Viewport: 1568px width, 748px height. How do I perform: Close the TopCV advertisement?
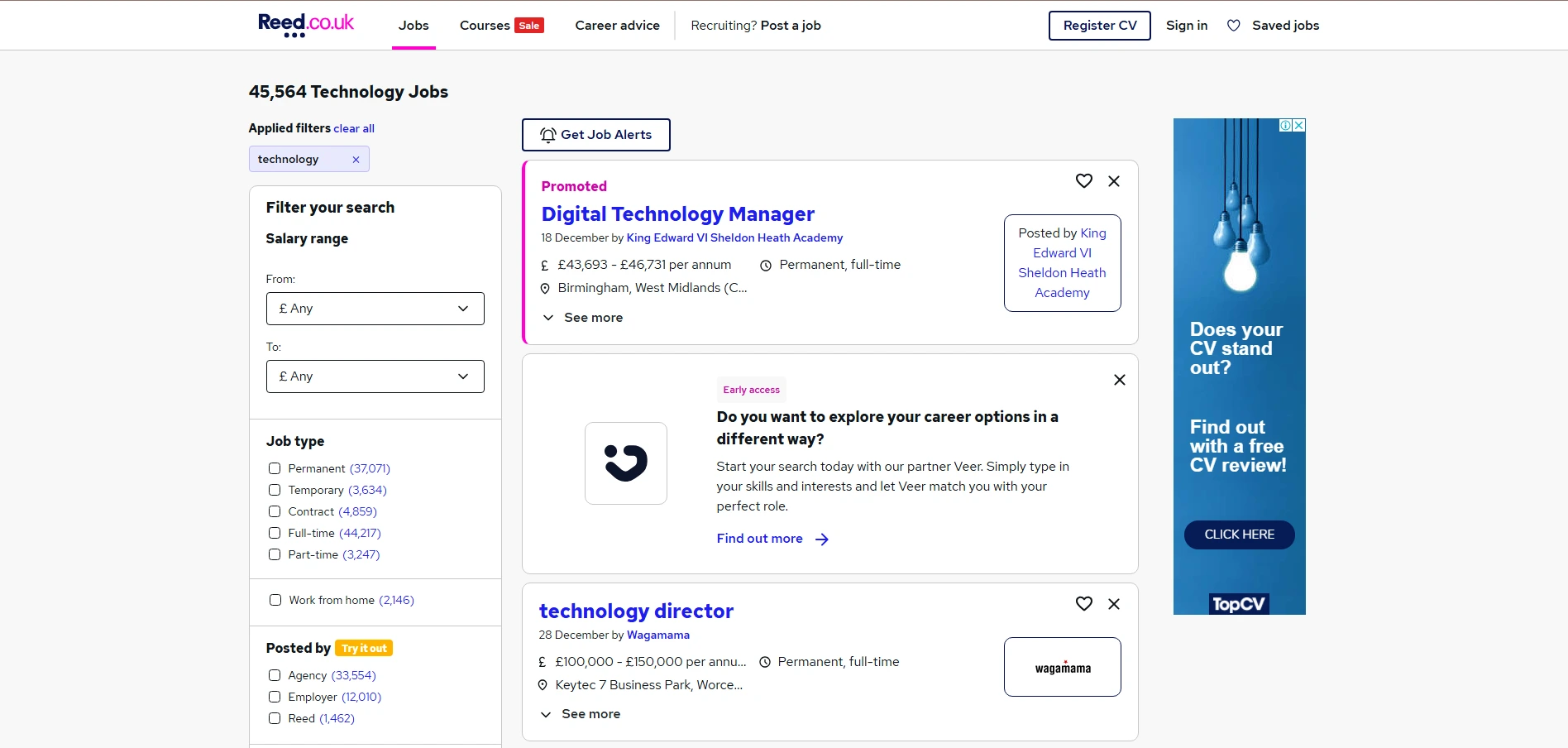(1299, 125)
